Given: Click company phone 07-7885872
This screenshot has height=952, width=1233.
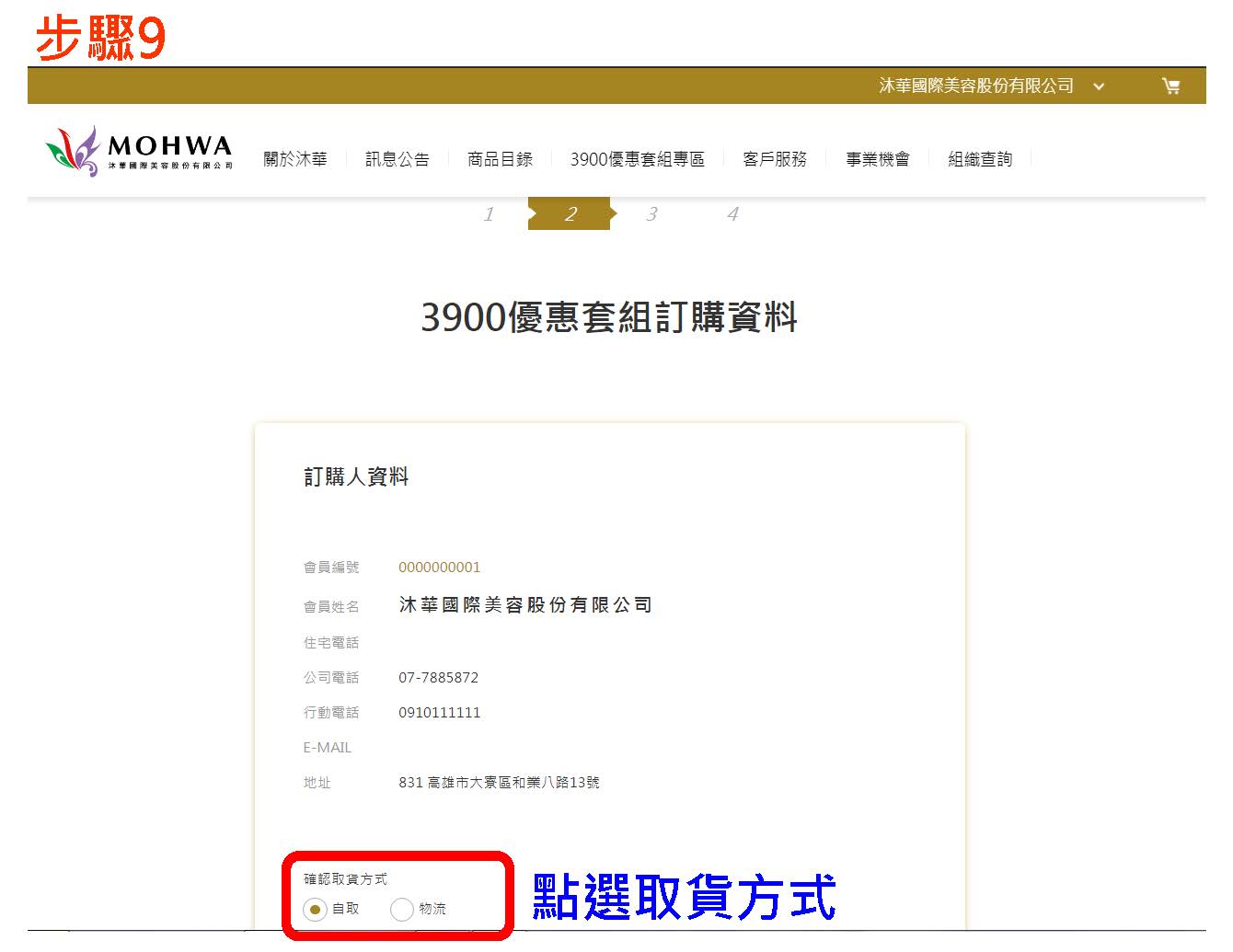Looking at the screenshot, I should (x=438, y=678).
